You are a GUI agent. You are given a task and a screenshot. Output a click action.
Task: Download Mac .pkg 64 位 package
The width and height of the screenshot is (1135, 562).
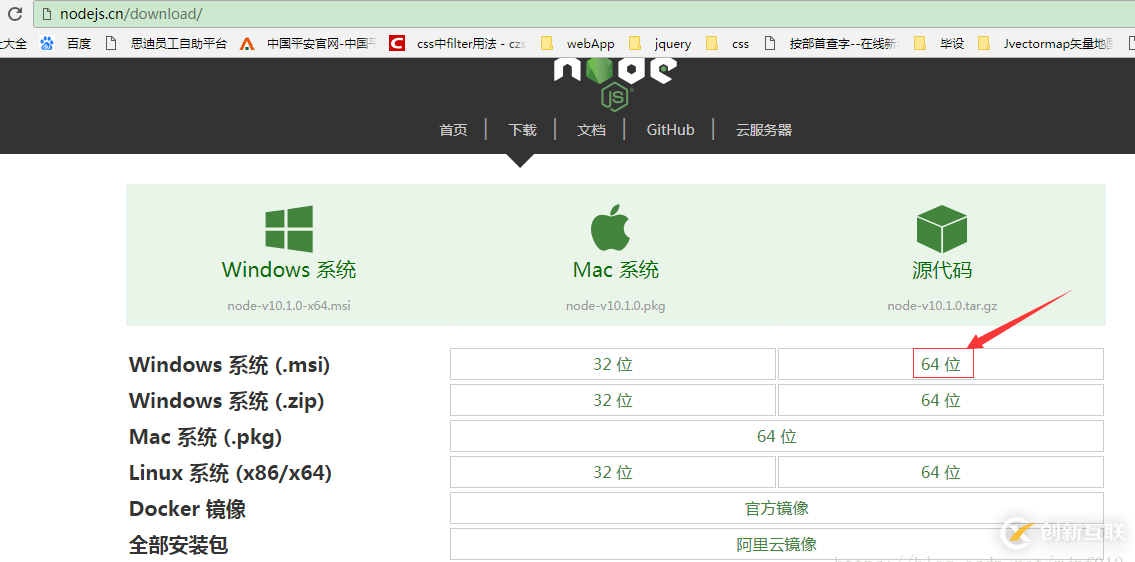[777, 436]
